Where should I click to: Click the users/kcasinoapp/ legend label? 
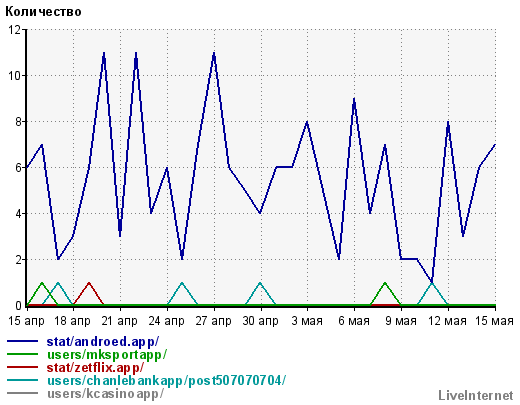pos(105,394)
